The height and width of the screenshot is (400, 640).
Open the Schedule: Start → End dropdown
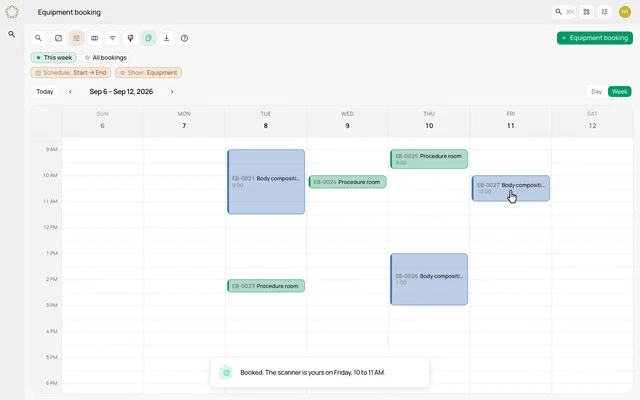click(71, 73)
